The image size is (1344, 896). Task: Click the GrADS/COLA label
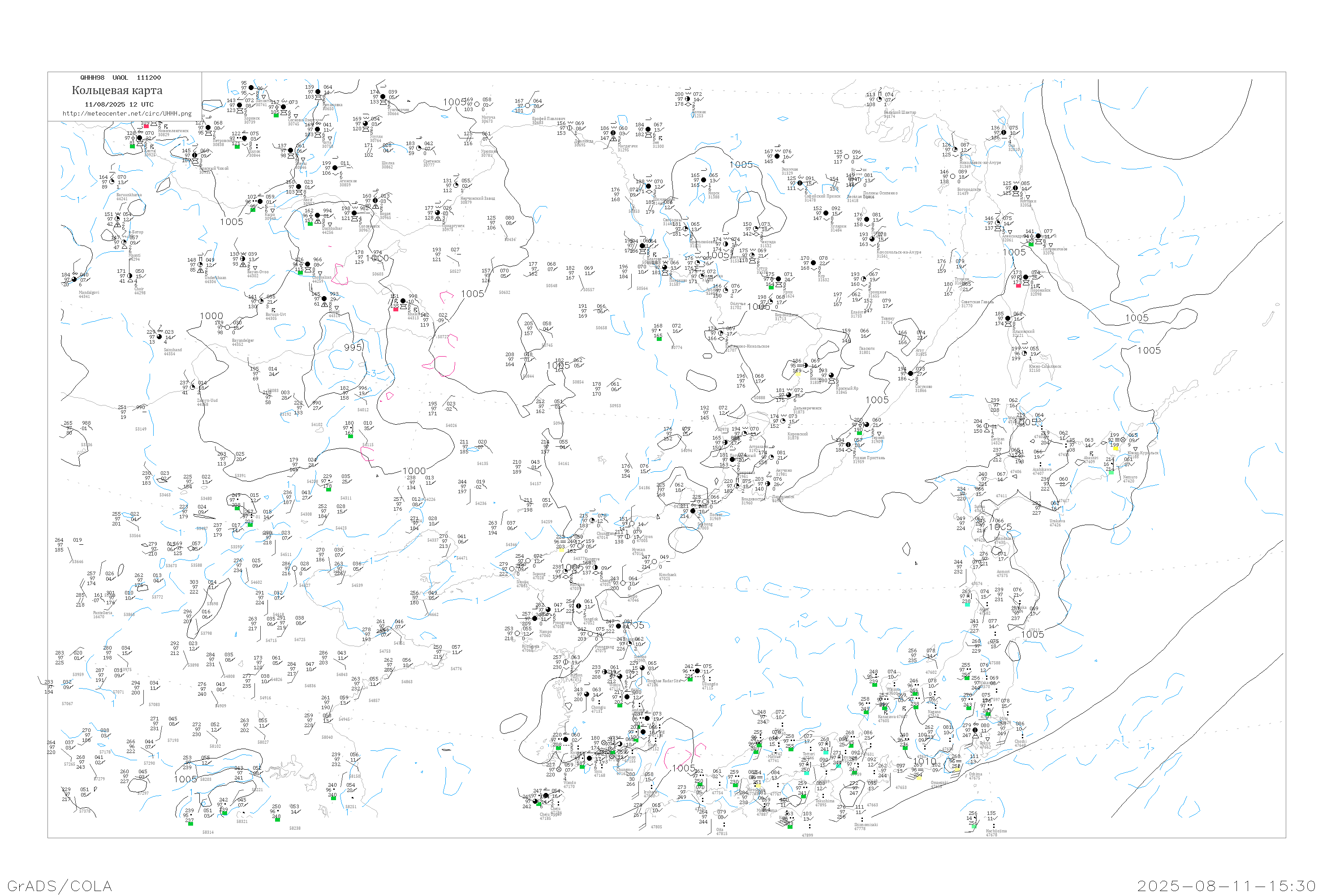click(60, 886)
